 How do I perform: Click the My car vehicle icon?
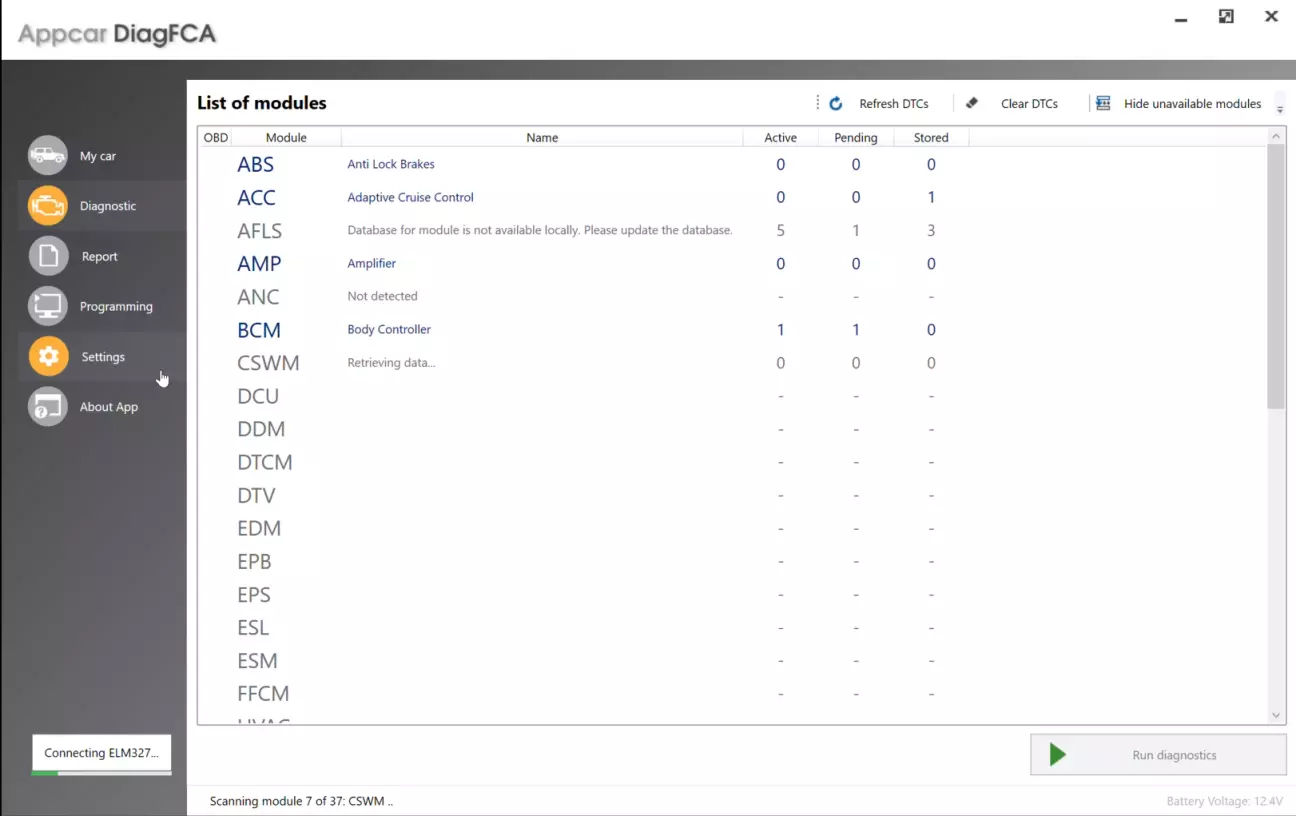pyautogui.click(x=48, y=156)
